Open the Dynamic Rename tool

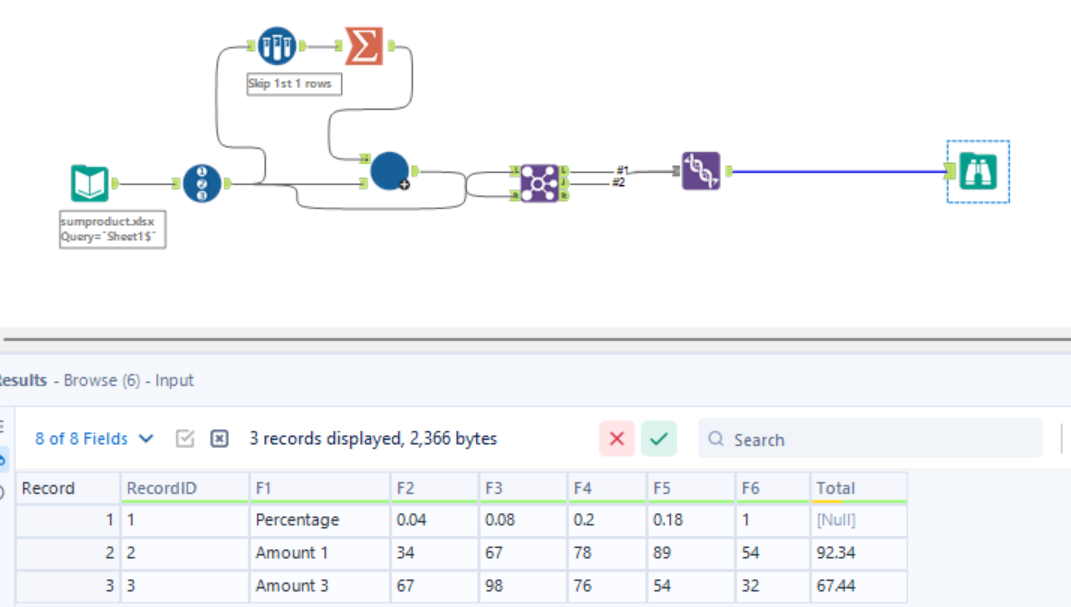pyautogui.click(x=700, y=172)
